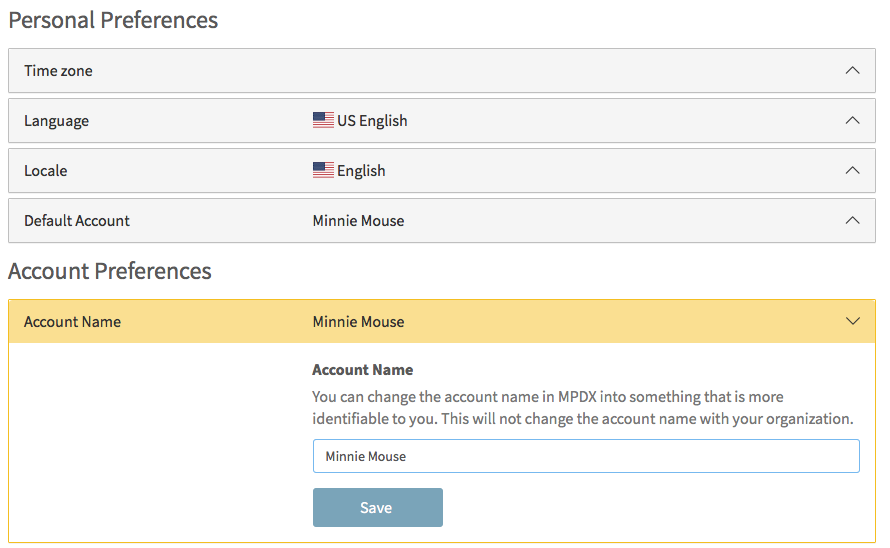The image size is (890, 548).
Task: Click Minnie Mouse in the yellow header
Action: pos(358,322)
